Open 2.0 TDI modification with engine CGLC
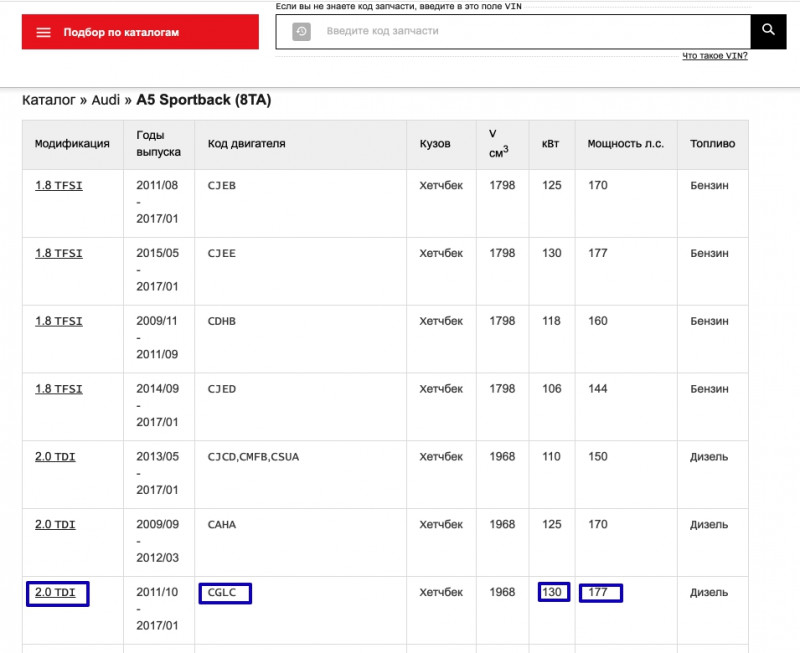Viewport: 800px width, 653px height. [55, 592]
